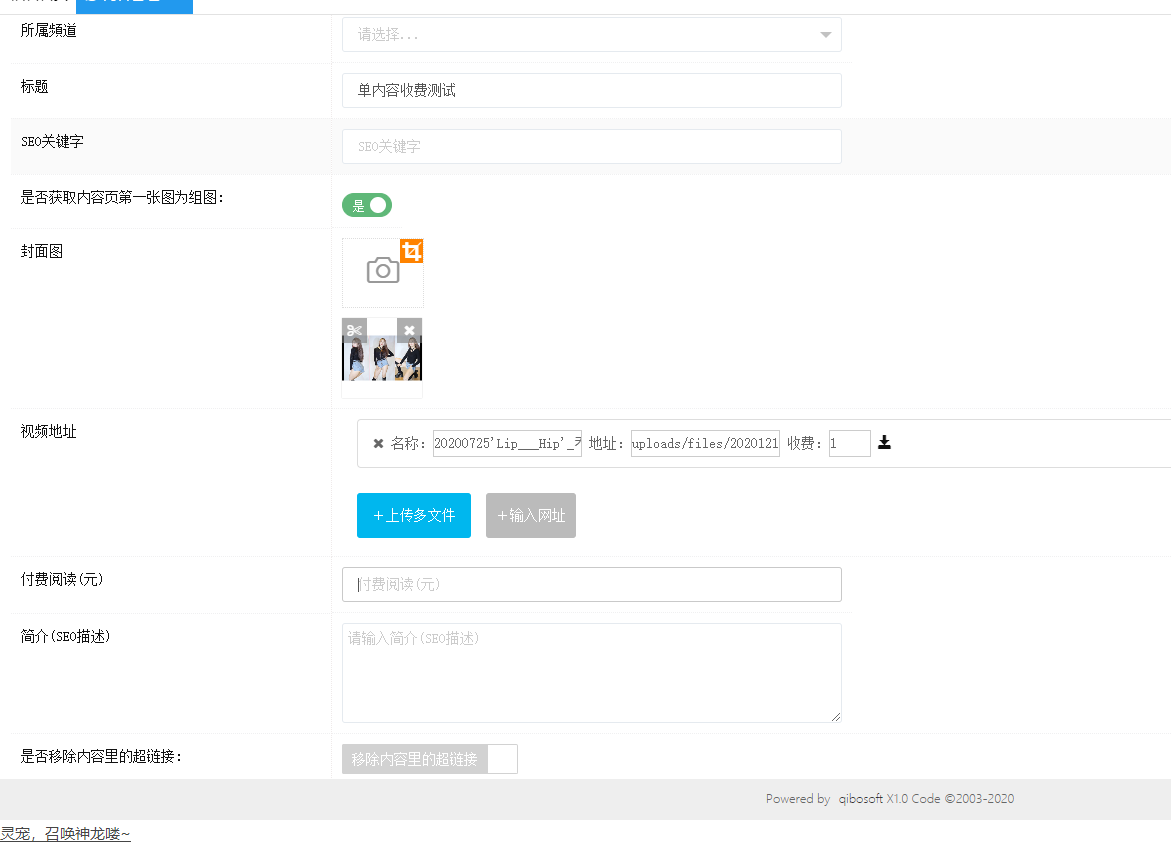Click into the SEO关键字 text field
The height and width of the screenshot is (842, 1171).
[591, 146]
